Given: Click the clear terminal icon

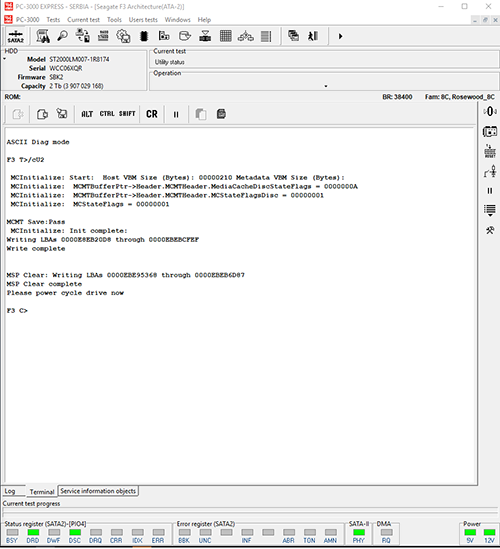Looking at the screenshot, I should 62,114.
